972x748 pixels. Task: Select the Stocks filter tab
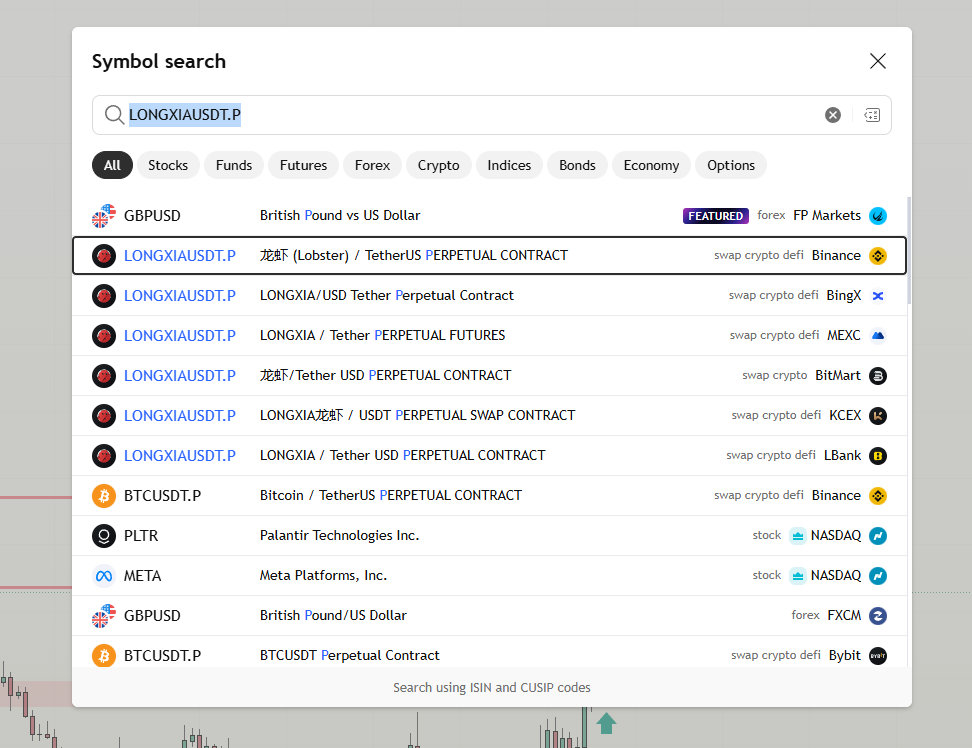click(x=168, y=165)
